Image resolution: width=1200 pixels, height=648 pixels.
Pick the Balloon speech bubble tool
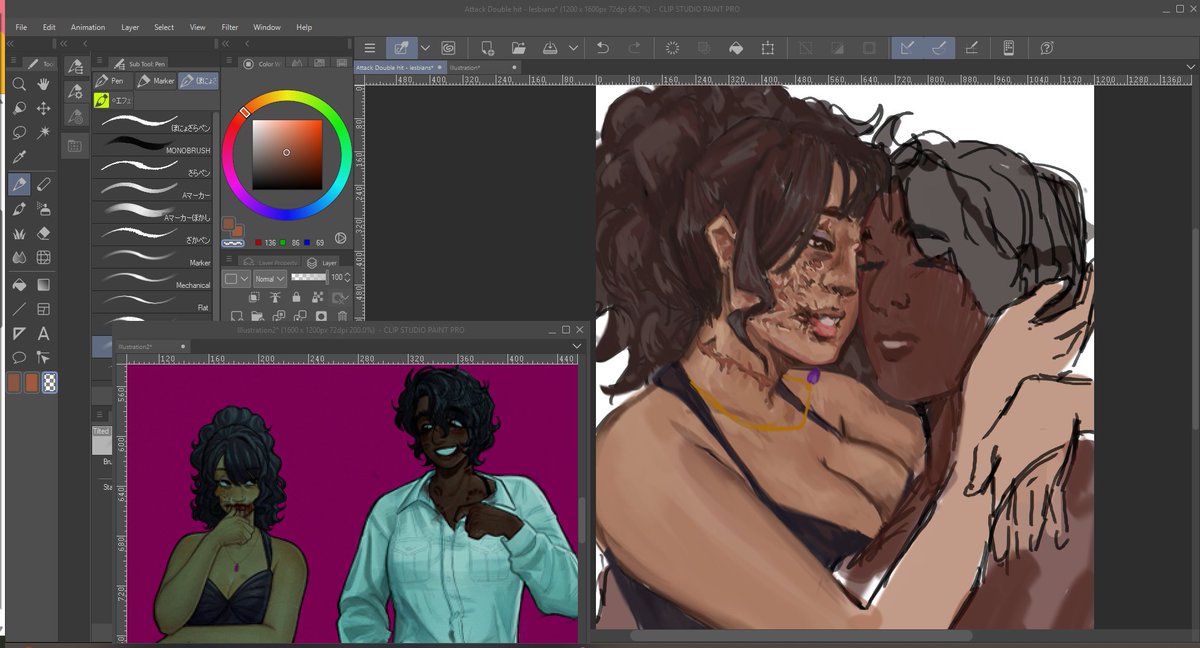[x=19, y=357]
